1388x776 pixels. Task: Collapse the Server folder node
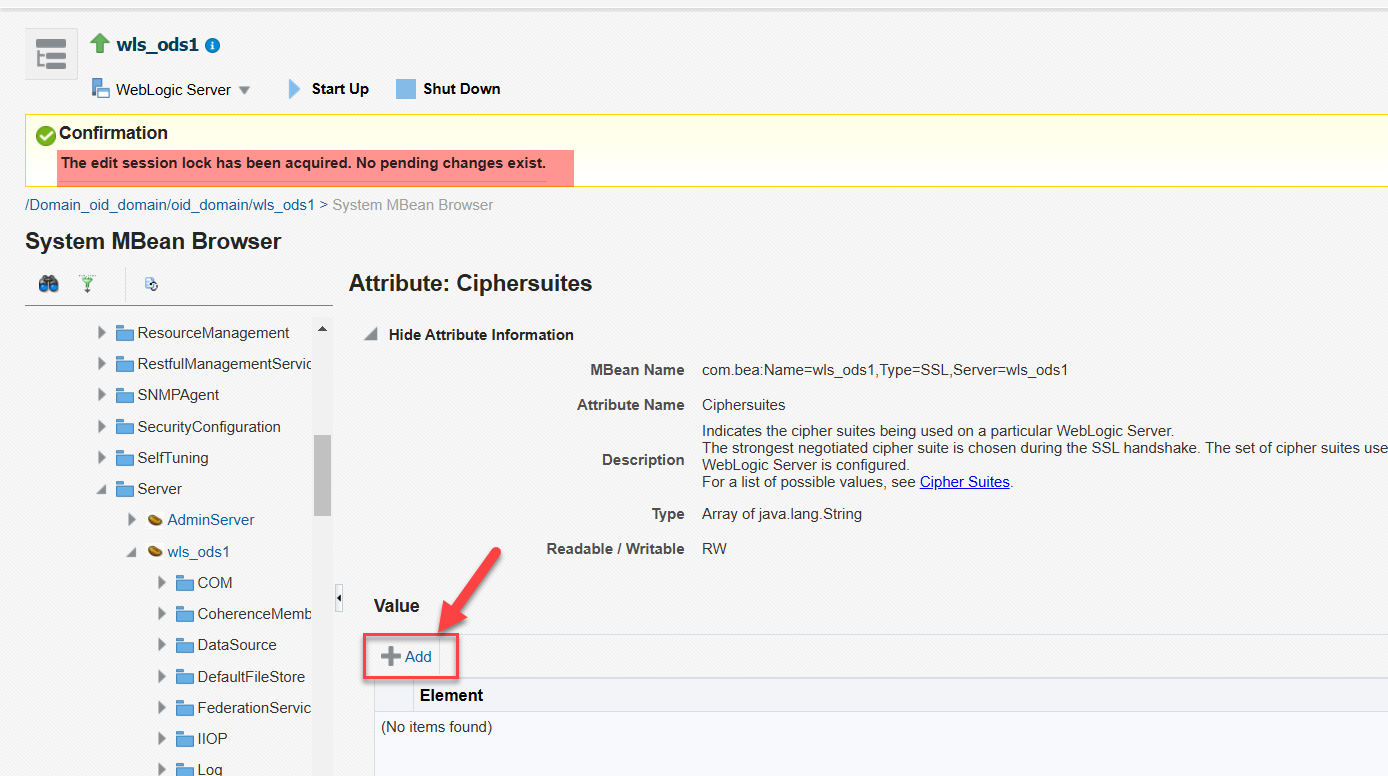click(x=102, y=489)
